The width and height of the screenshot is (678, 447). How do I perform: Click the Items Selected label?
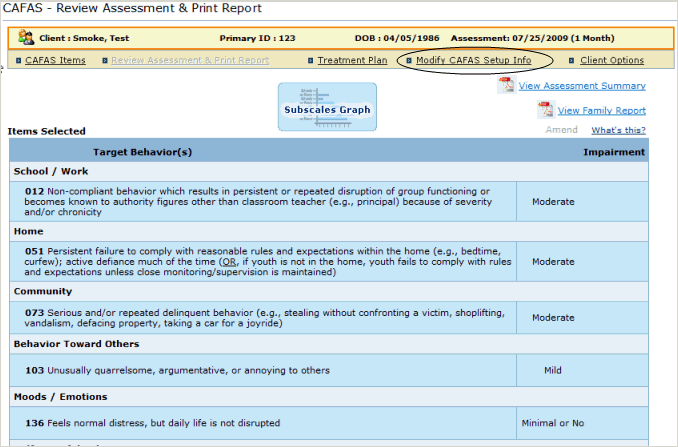point(47,131)
